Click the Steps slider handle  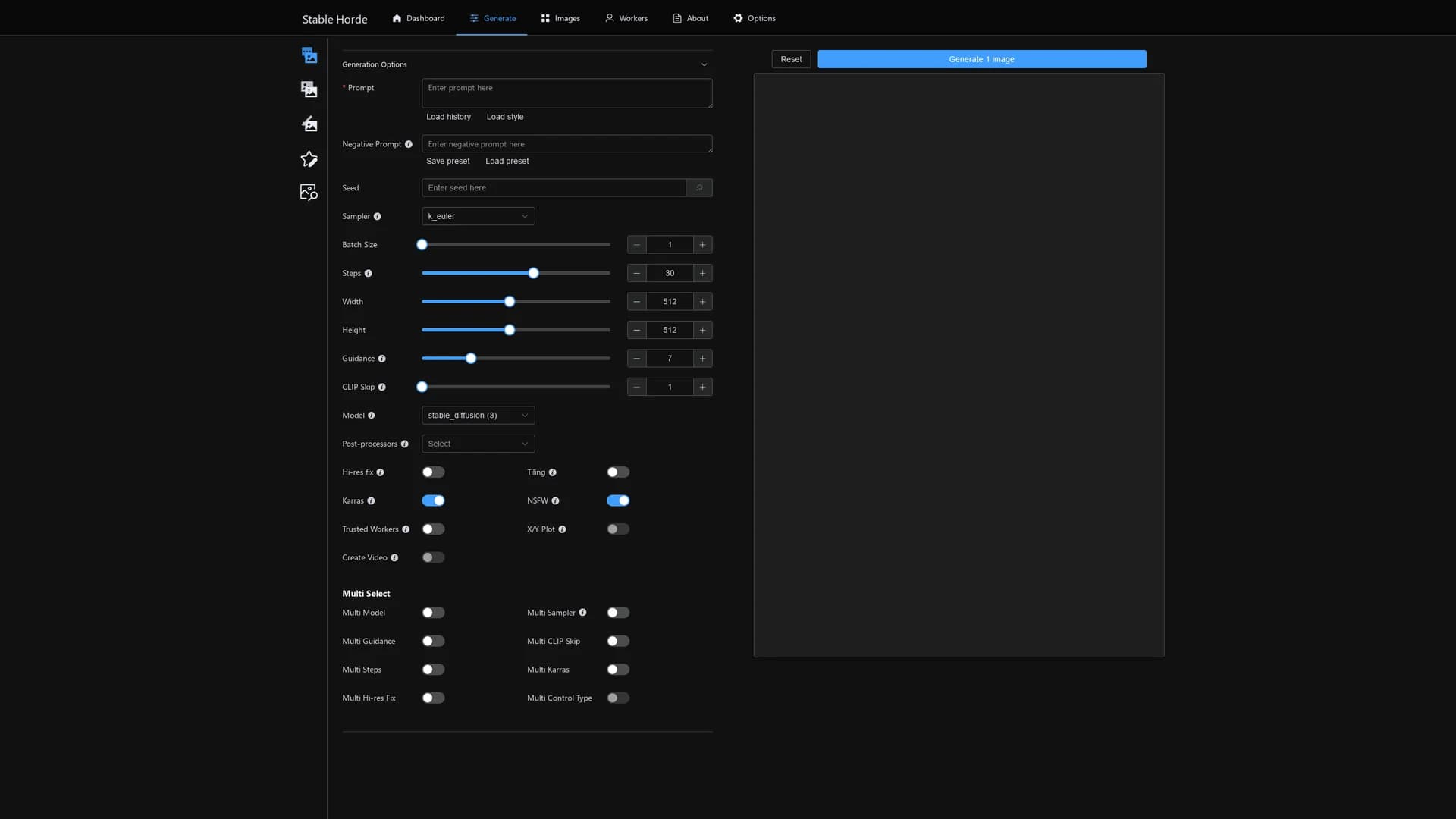pyautogui.click(x=533, y=273)
